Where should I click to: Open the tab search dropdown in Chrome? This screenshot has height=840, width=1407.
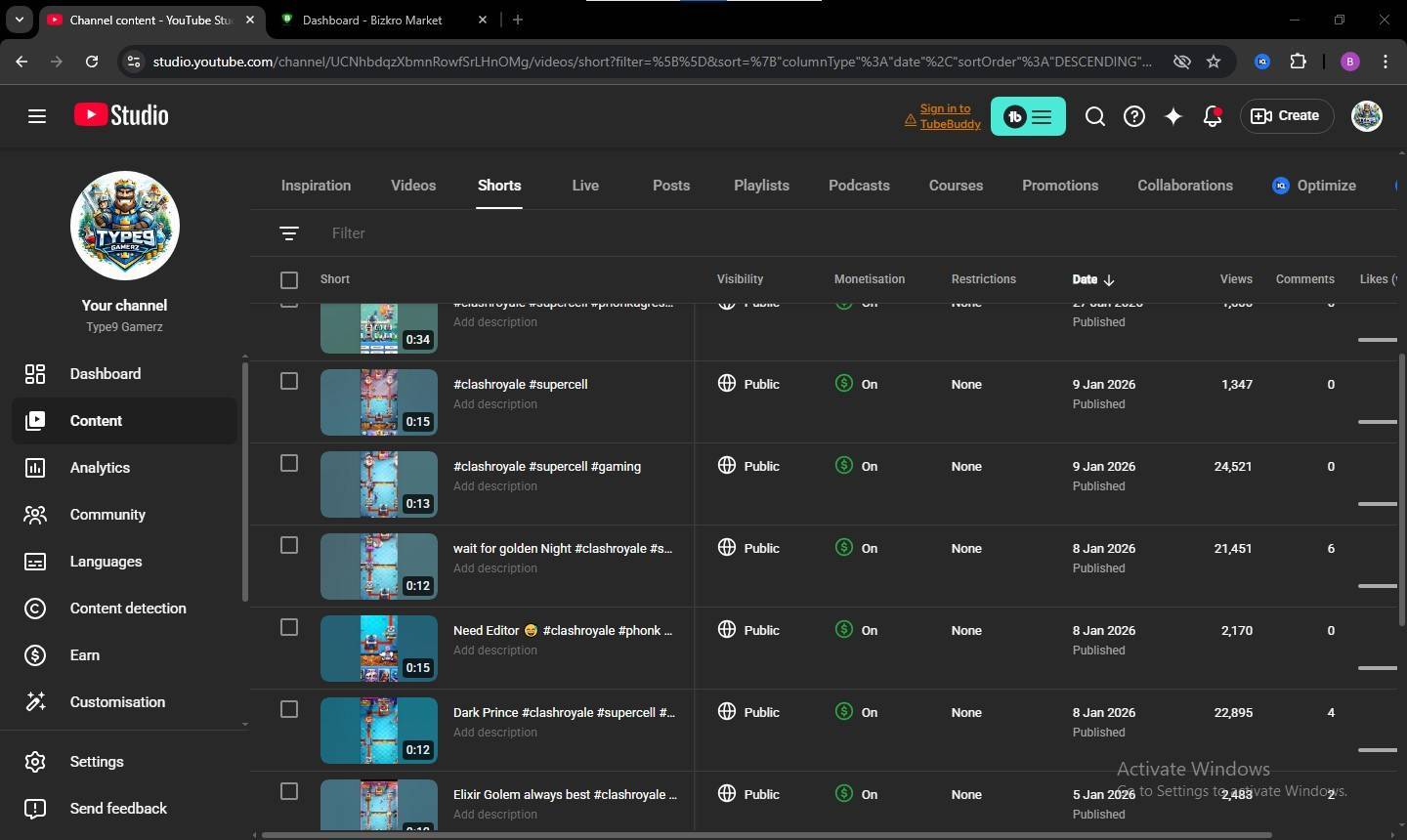tap(19, 20)
